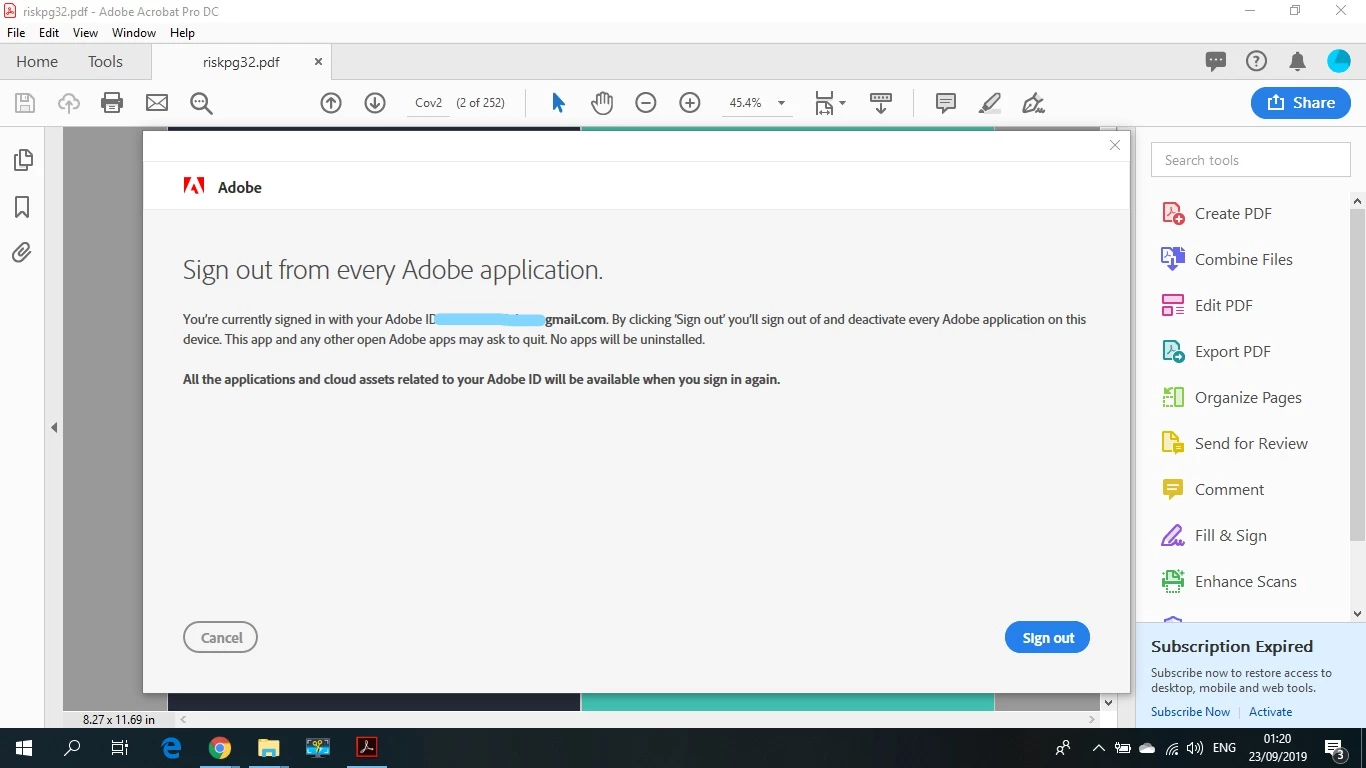Screen dimensions: 1366x768
Task: Open the Help question mark icon
Action: coord(1256,61)
